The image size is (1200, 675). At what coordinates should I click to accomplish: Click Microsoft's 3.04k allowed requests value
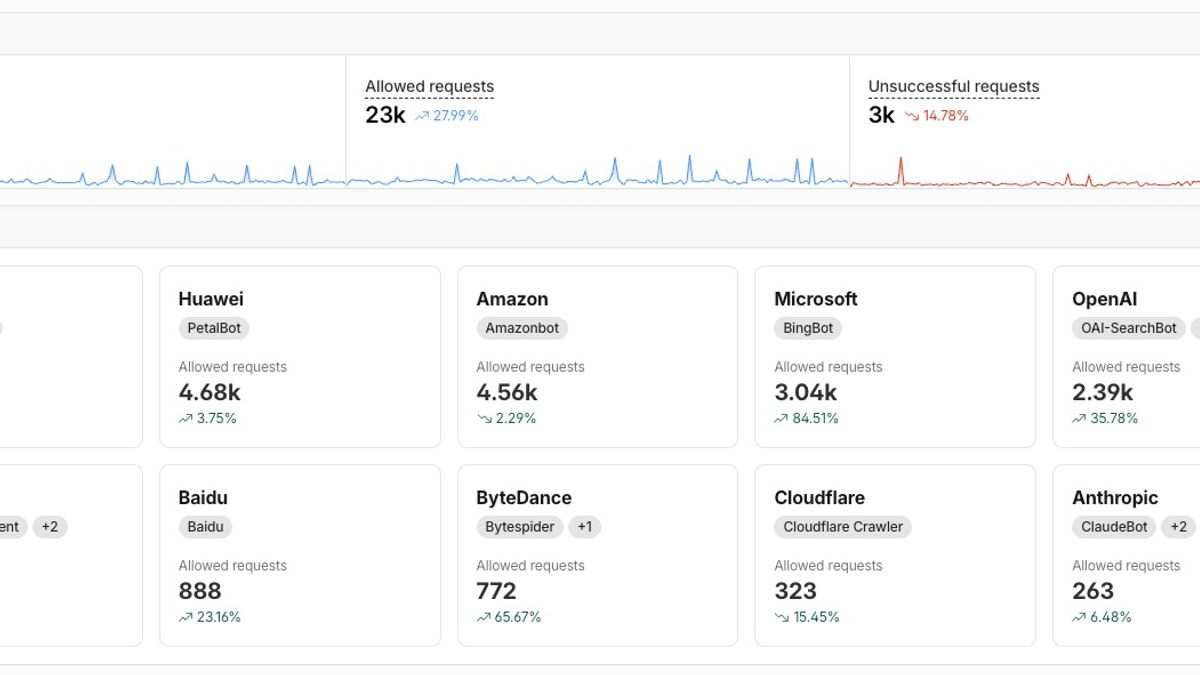tap(806, 392)
